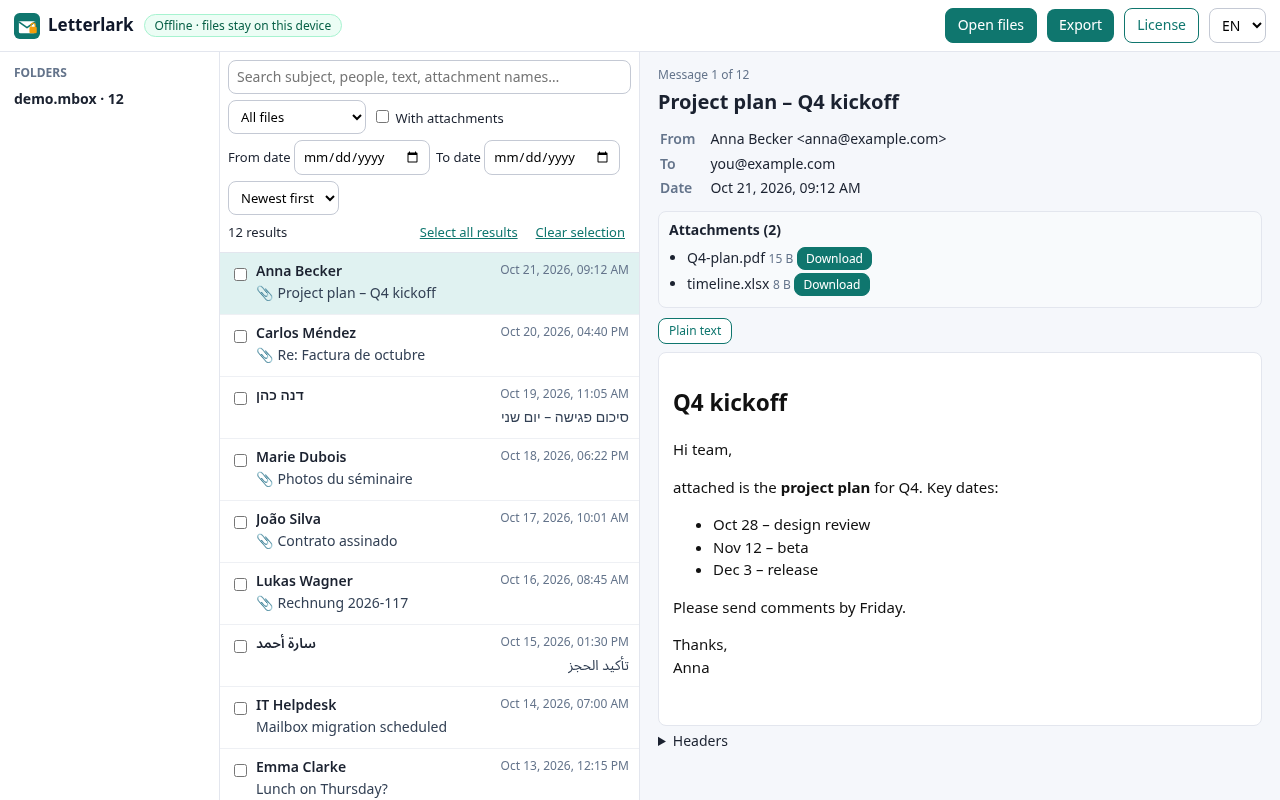Open the Lunch on Thursday? message
The width and height of the screenshot is (1280, 800).
tap(429, 774)
